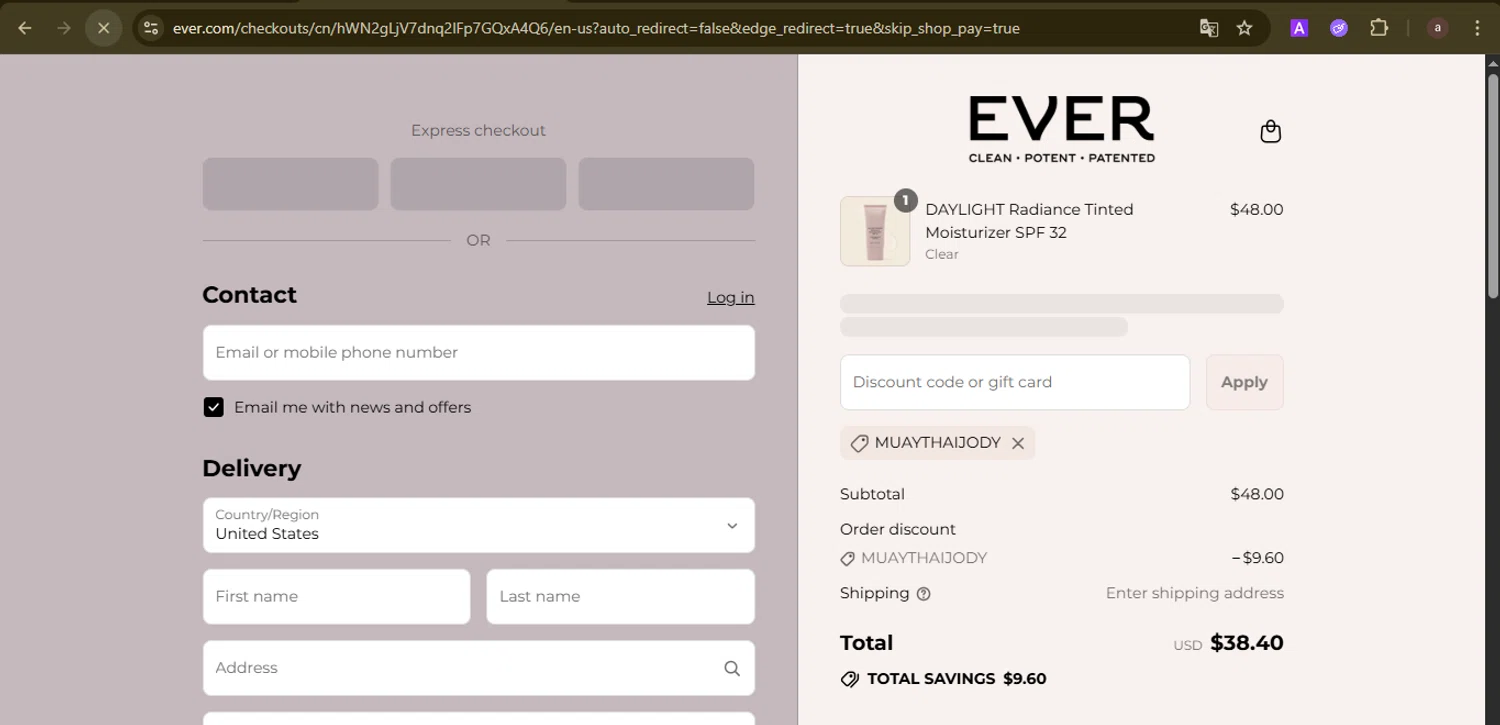The width and height of the screenshot is (1500, 725).
Task: Click the Contact section heading
Action: coord(249,295)
